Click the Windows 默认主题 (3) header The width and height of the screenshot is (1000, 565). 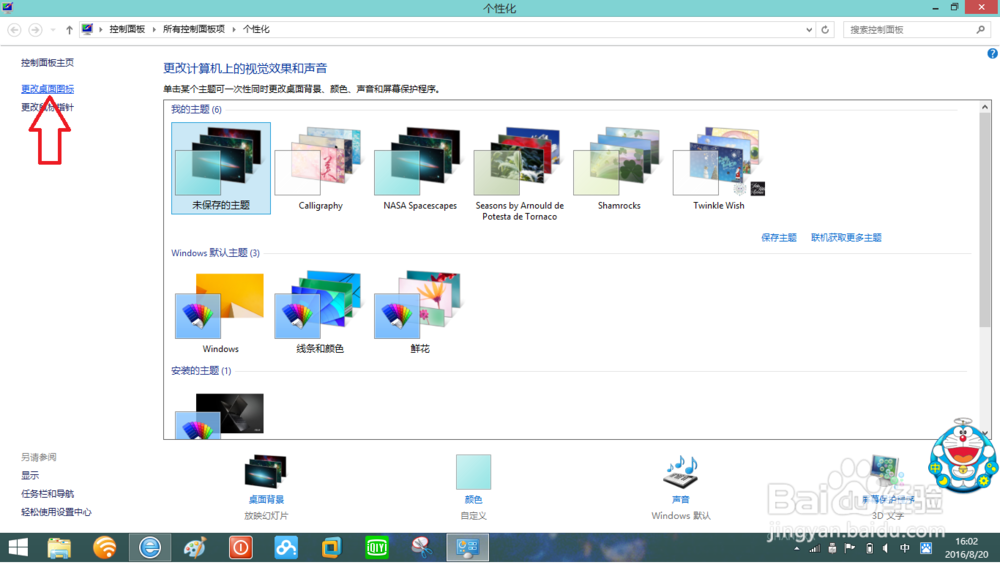tap(215, 253)
